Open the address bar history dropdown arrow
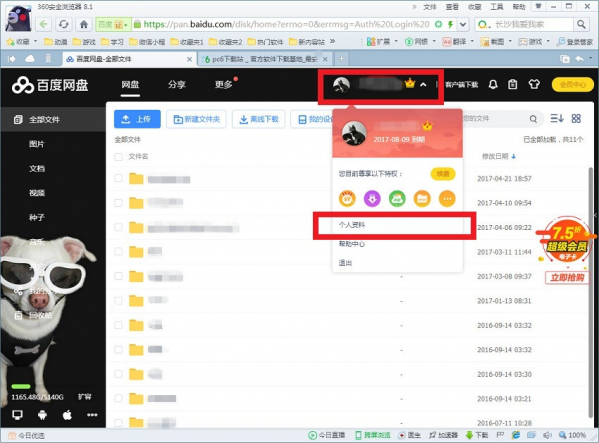The image size is (599, 443). [463, 24]
